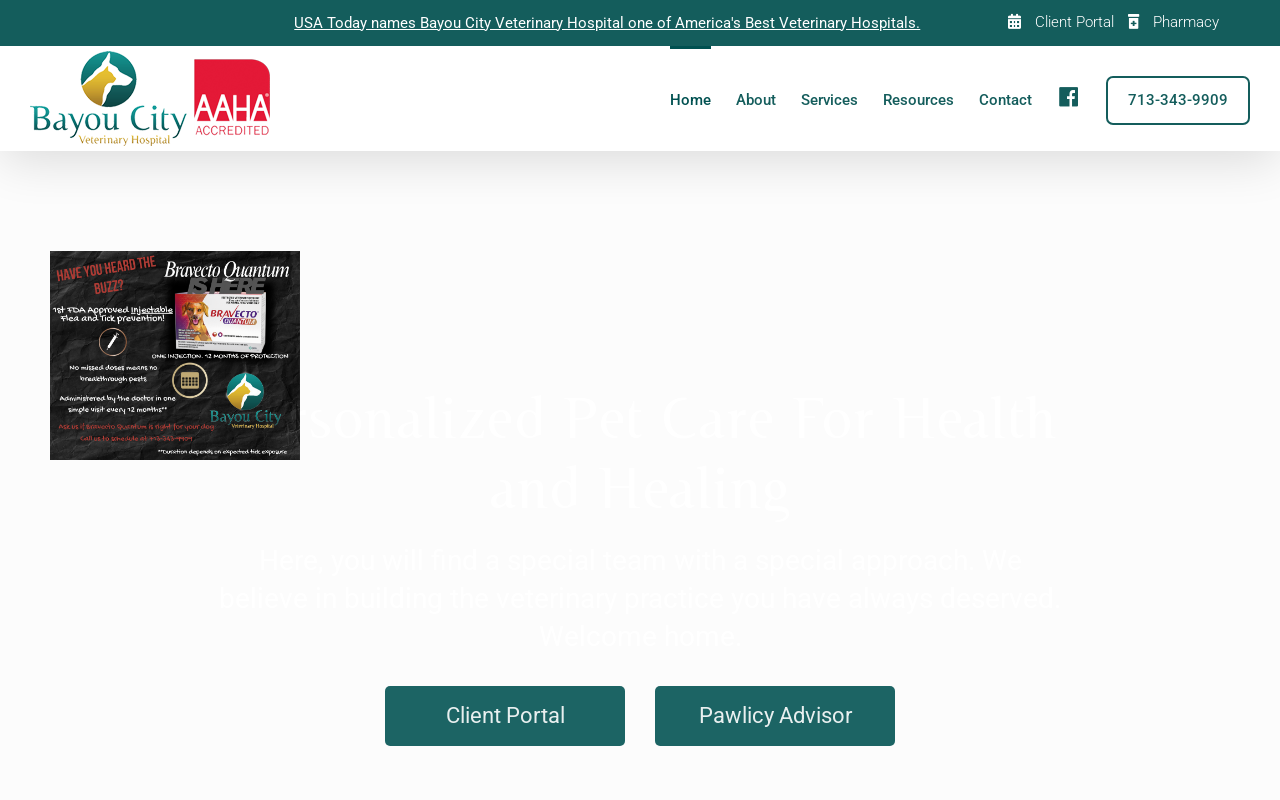The width and height of the screenshot is (1280, 800).
Task: Open the Services menu
Action: 829,100
